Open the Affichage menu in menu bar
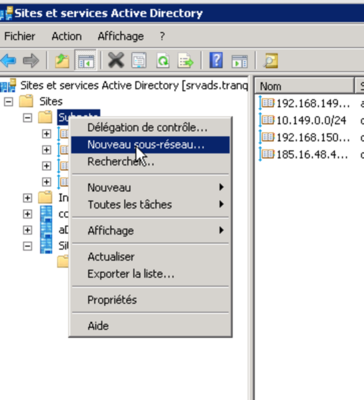The image size is (364, 400). (121, 36)
